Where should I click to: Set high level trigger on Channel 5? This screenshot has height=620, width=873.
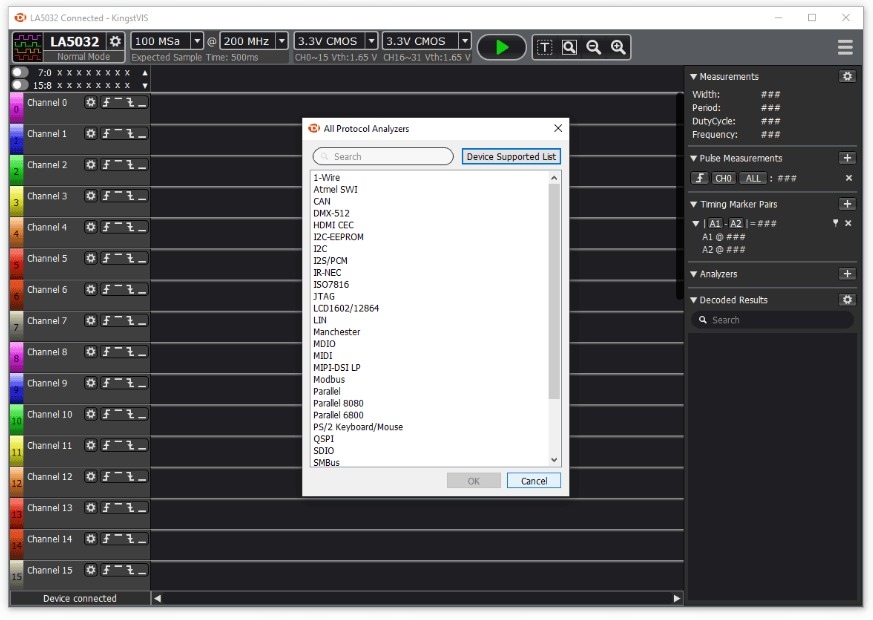coord(119,258)
